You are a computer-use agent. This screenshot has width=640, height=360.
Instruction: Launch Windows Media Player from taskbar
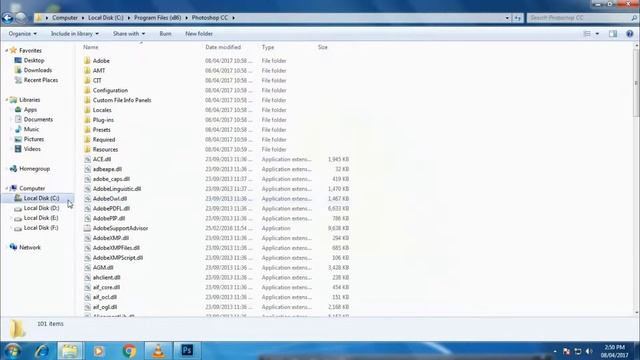pyautogui.click(x=99, y=351)
